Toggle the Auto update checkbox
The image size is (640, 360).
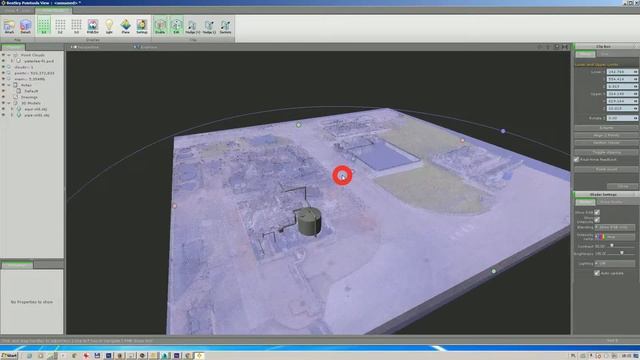(x=597, y=273)
